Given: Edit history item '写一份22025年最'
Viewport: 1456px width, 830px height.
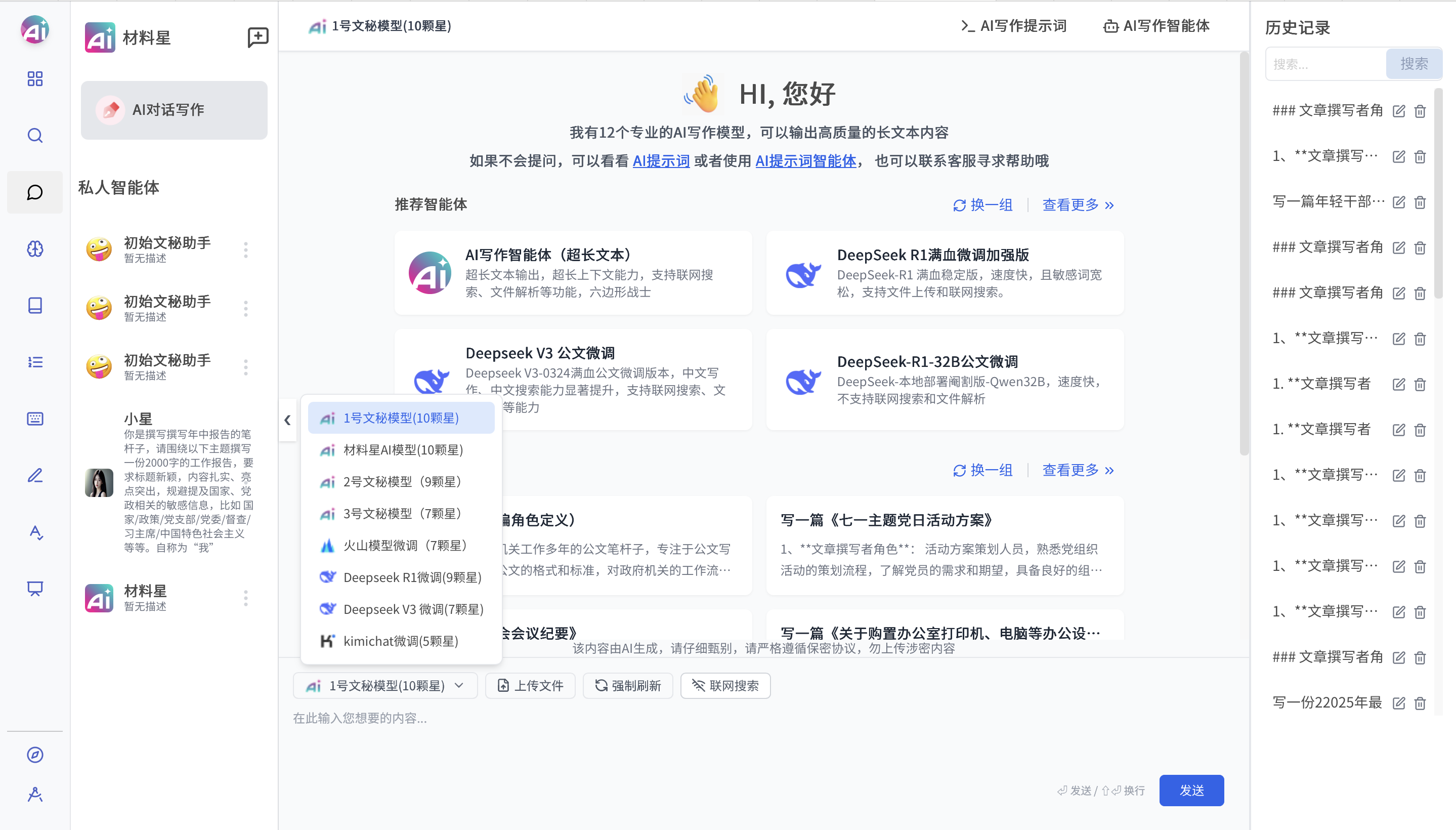Looking at the screenshot, I should [1399, 703].
